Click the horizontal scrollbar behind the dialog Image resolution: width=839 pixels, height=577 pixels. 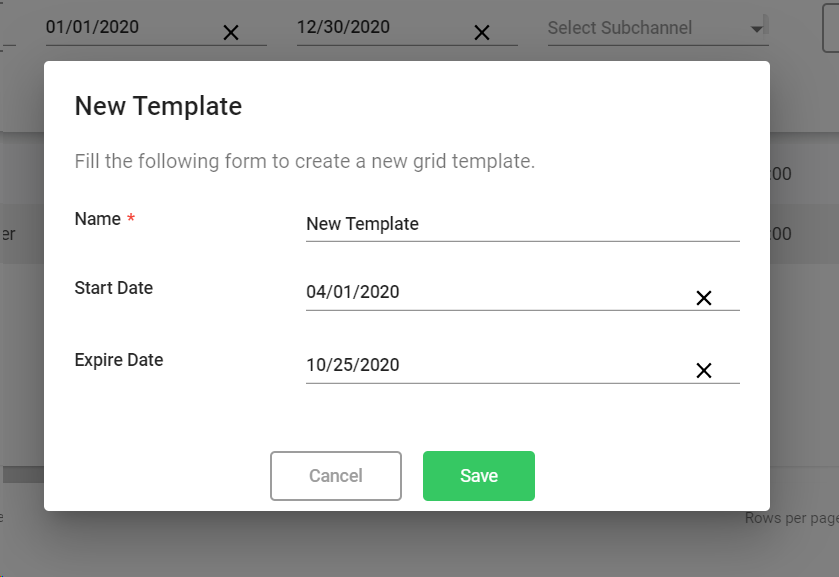pos(24,475)
